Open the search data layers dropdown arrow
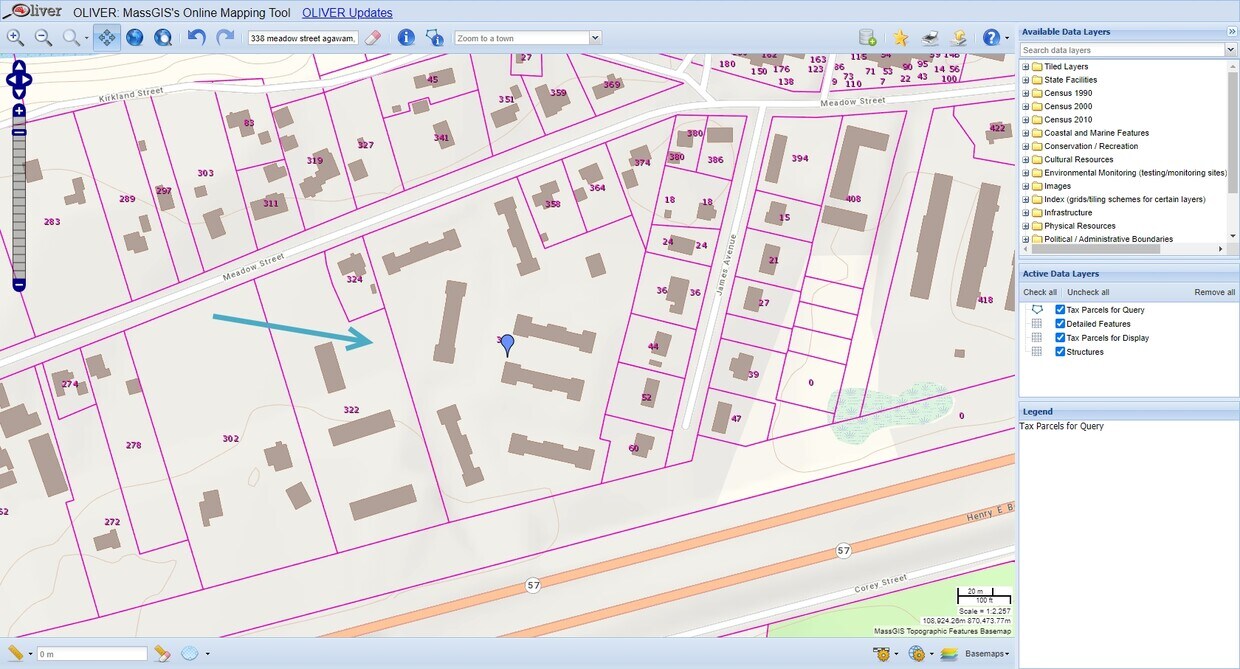 (1231, 50)
